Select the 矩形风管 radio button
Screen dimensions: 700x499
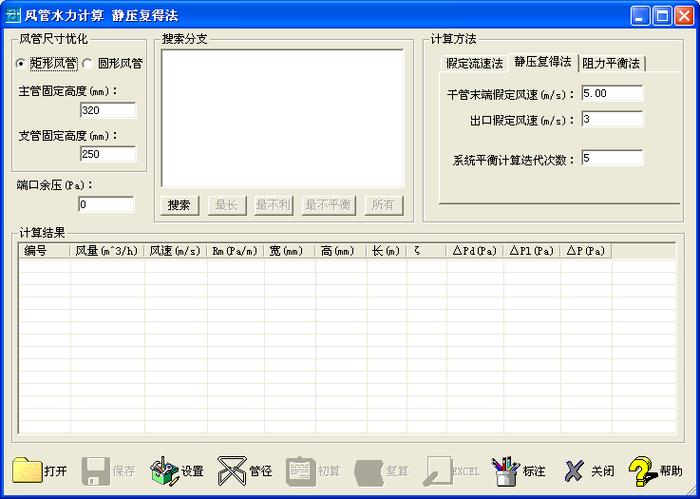click(21, 64)
